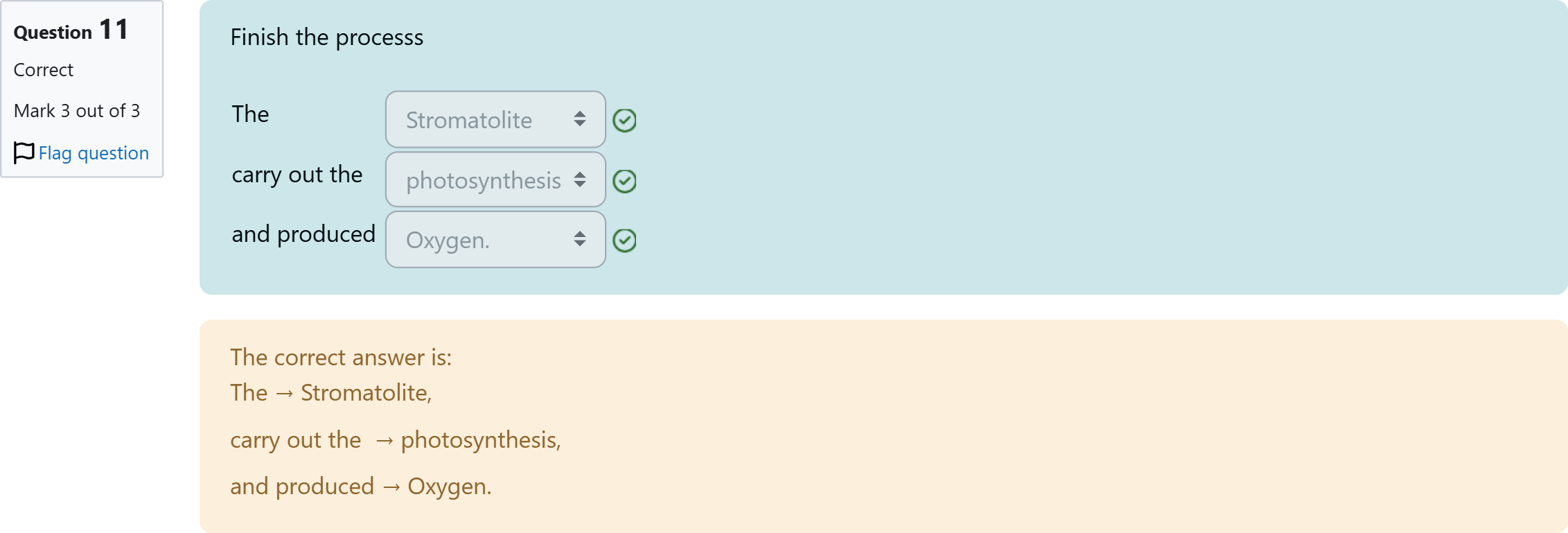Click the green checkmark next to Stromatolite
This screenshot has height=533, width=1568.
[x=624, y=121]
